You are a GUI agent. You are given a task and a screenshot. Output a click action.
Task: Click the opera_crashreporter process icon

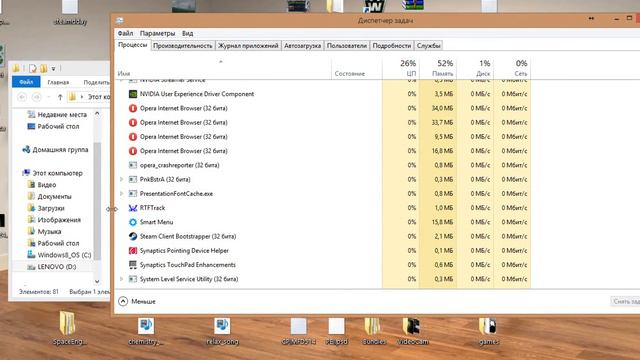click(x=133, y=165)
